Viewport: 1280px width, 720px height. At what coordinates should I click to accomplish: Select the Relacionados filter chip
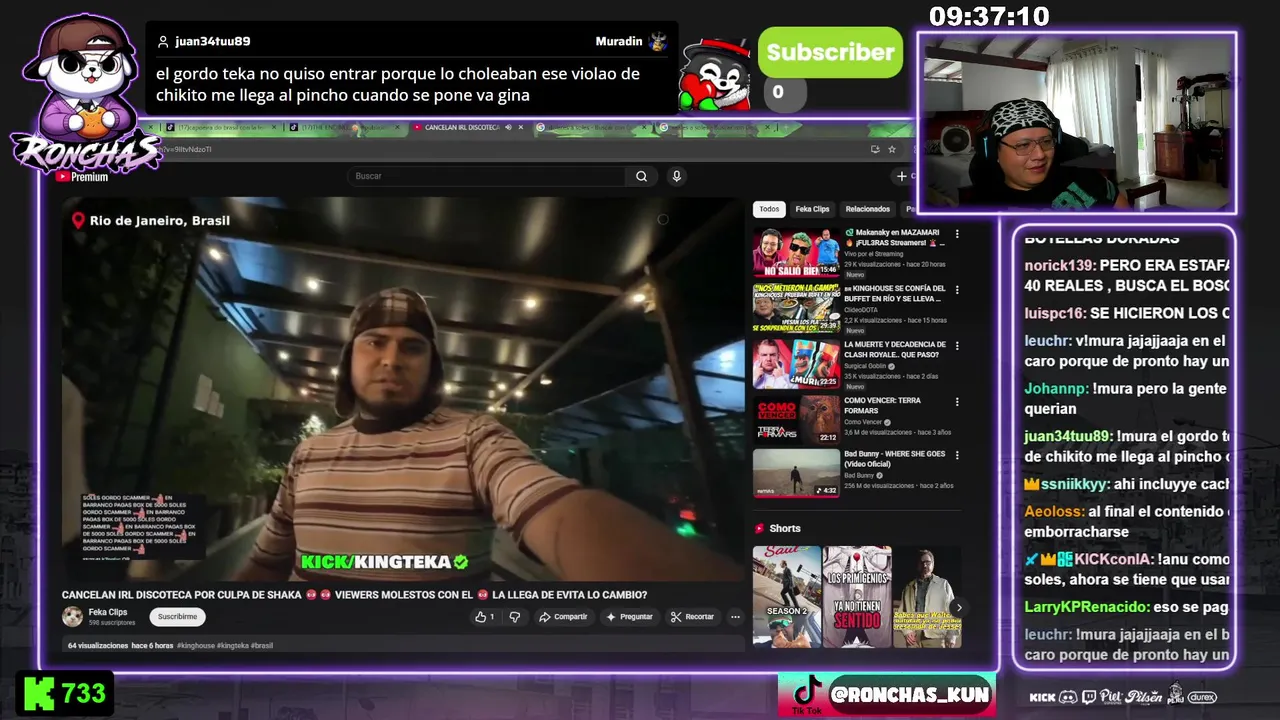click(867, 209)
